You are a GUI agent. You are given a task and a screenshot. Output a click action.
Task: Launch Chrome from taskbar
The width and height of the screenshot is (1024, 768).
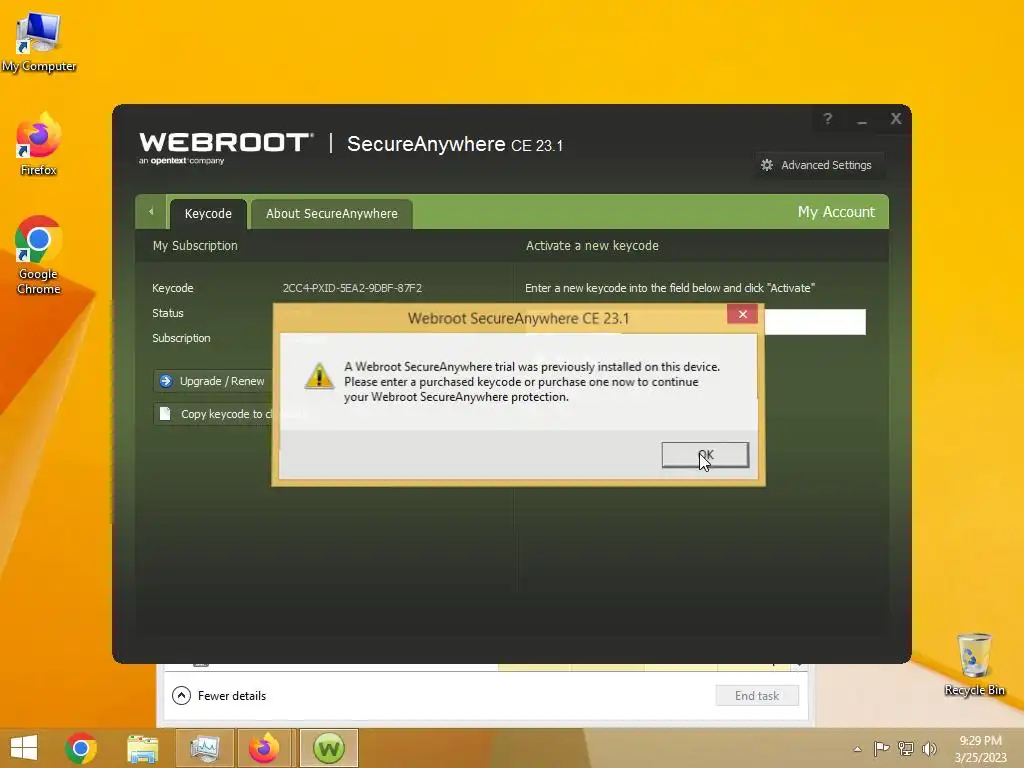[x=81, y=748]
